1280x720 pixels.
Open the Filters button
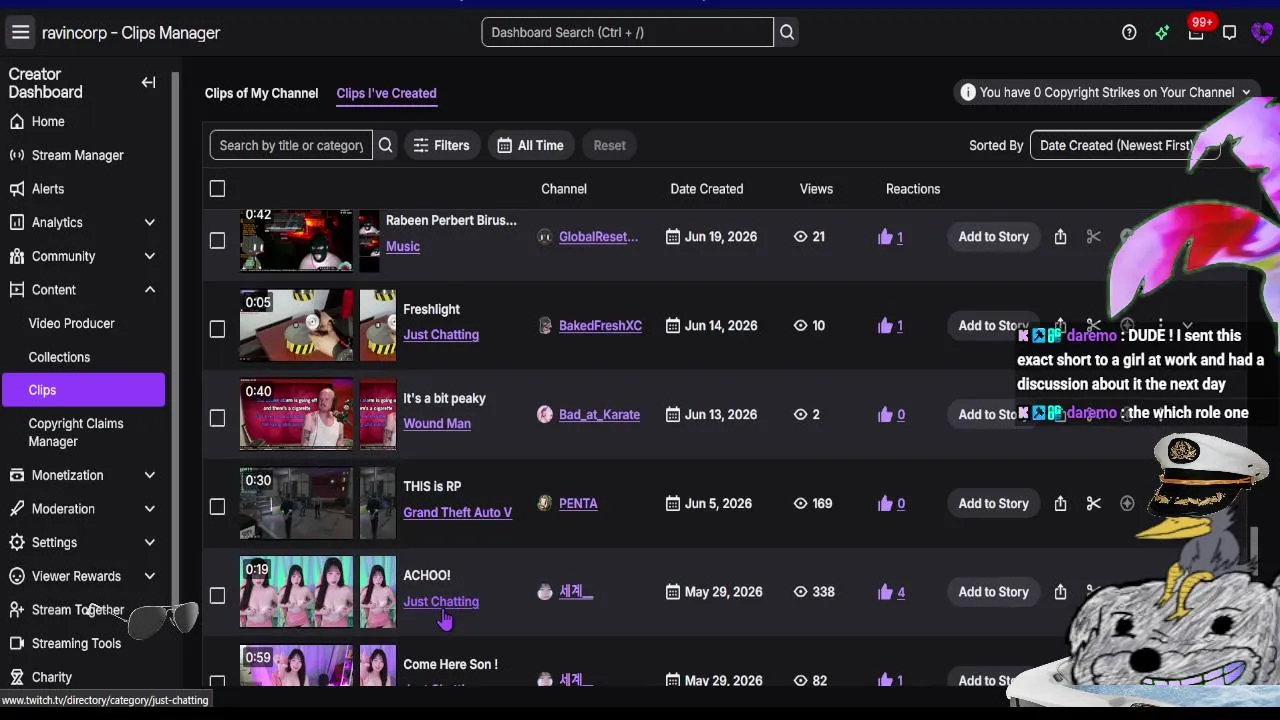tap(442, 146)
